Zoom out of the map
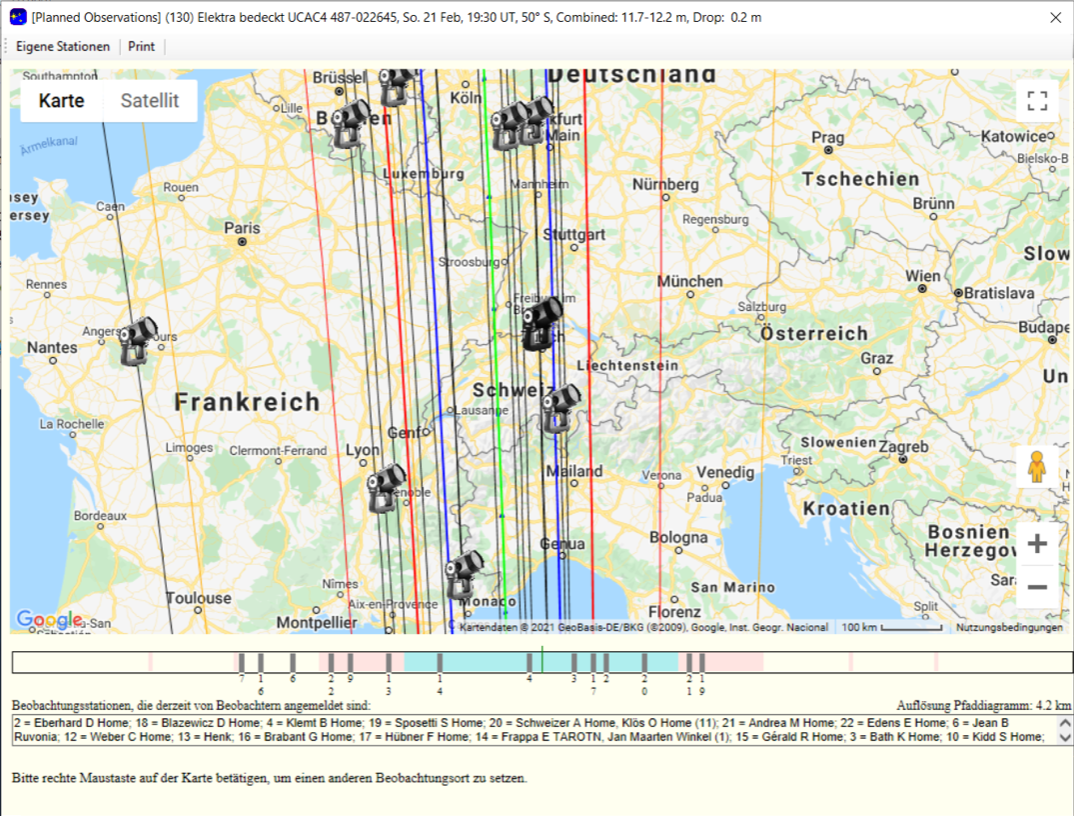 pyautogui.click(x=1037, y=587)
